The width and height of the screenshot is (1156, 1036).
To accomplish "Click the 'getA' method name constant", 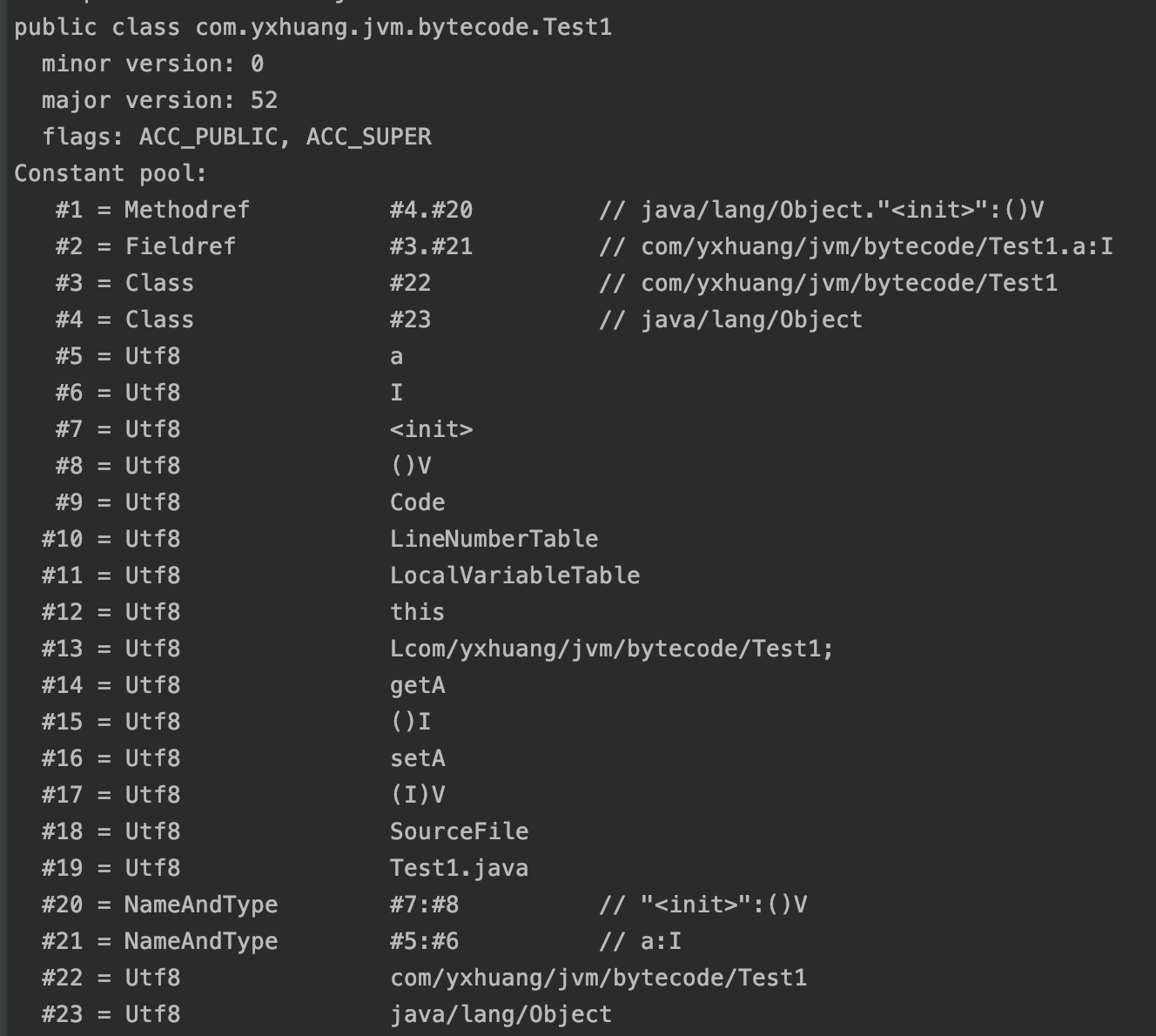I will click(417, 686).
